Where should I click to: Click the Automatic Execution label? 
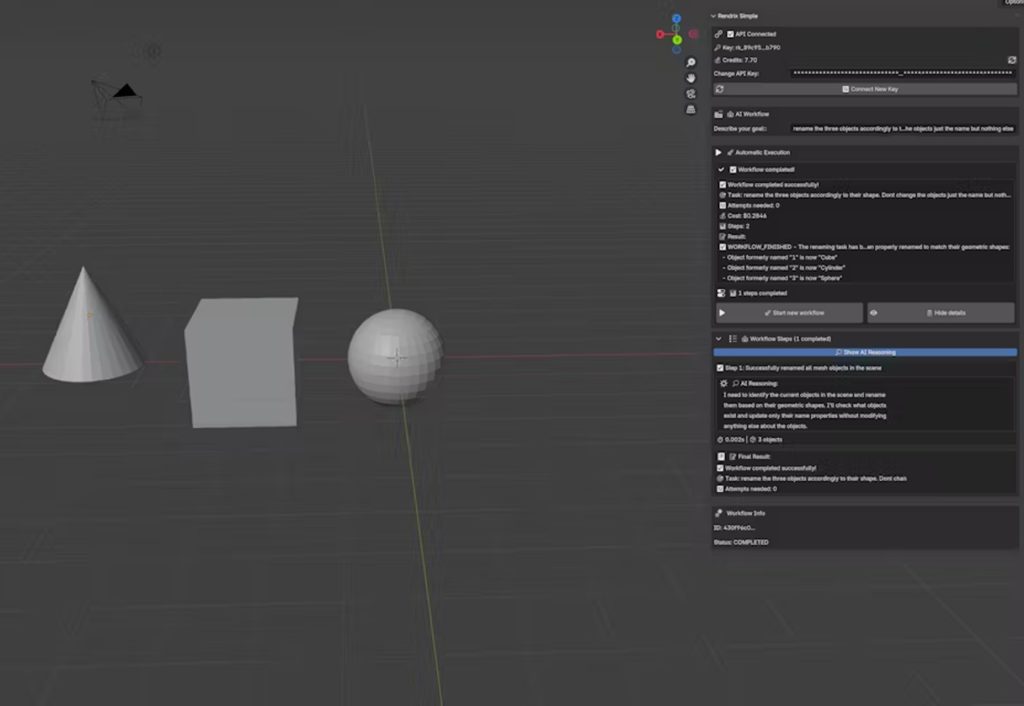point(763,152)
